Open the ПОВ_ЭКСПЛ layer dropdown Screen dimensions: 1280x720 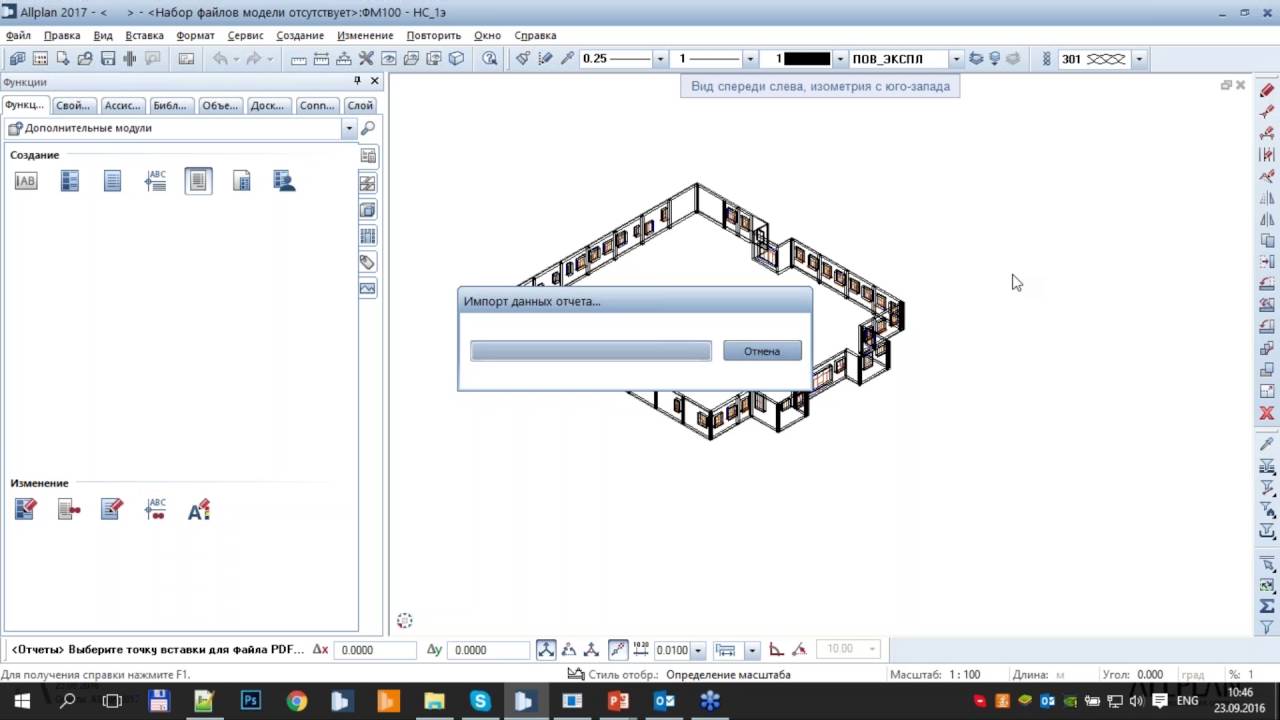click(x=956, y=59)
